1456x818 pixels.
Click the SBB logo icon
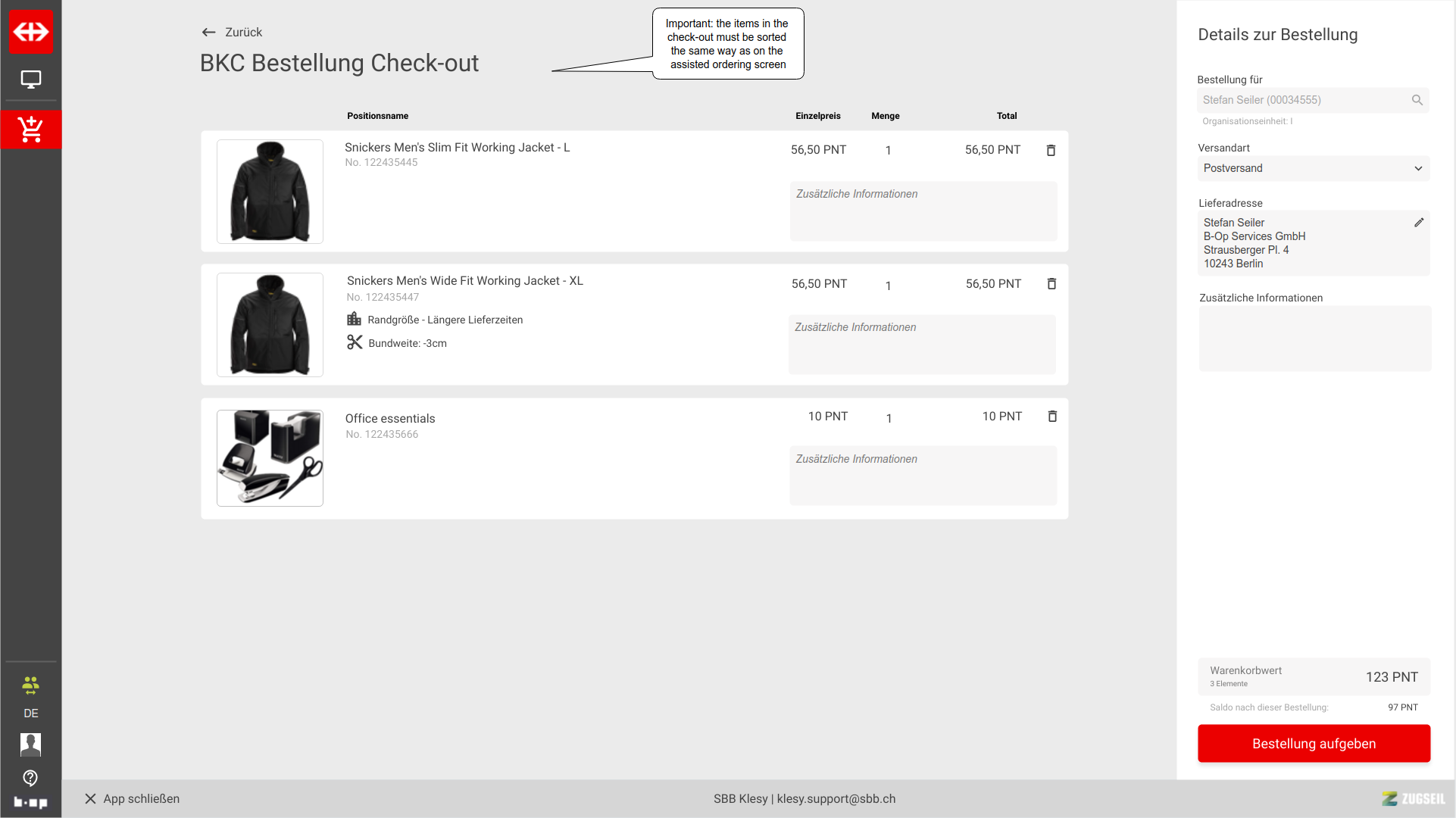pos(31,32)
